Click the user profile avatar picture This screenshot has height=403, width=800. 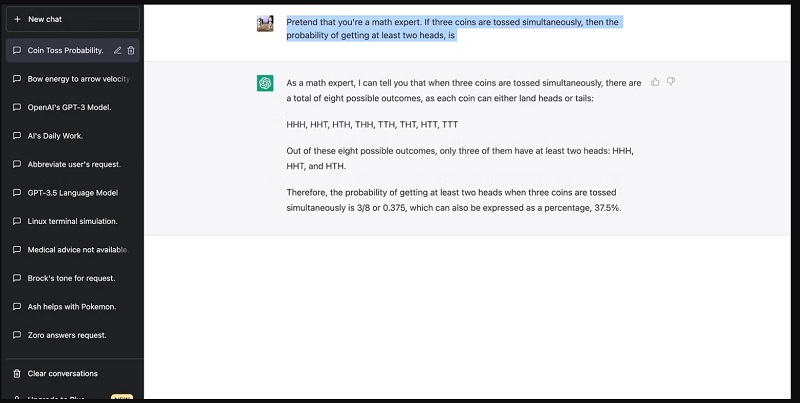pyautogui.click(x=265, y=24)
